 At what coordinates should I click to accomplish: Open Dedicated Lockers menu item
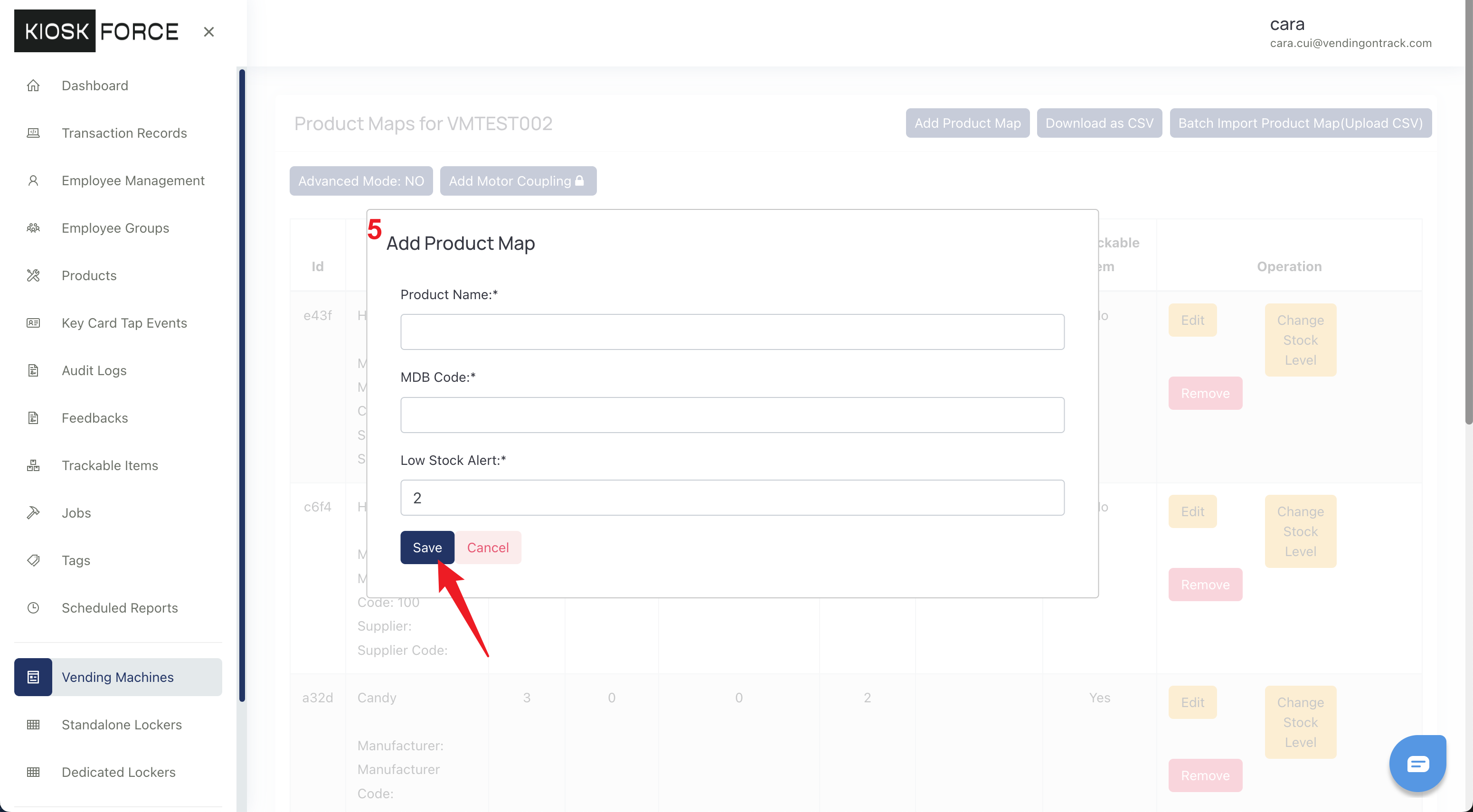118,771
